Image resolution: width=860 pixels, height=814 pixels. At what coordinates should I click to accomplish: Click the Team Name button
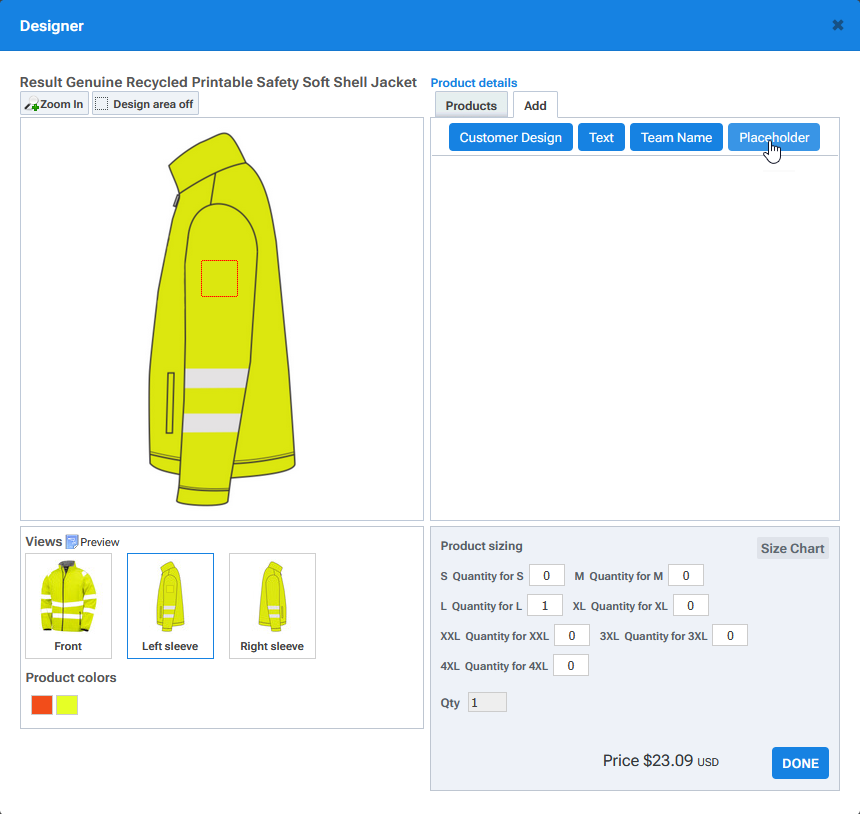coord(676,137)
